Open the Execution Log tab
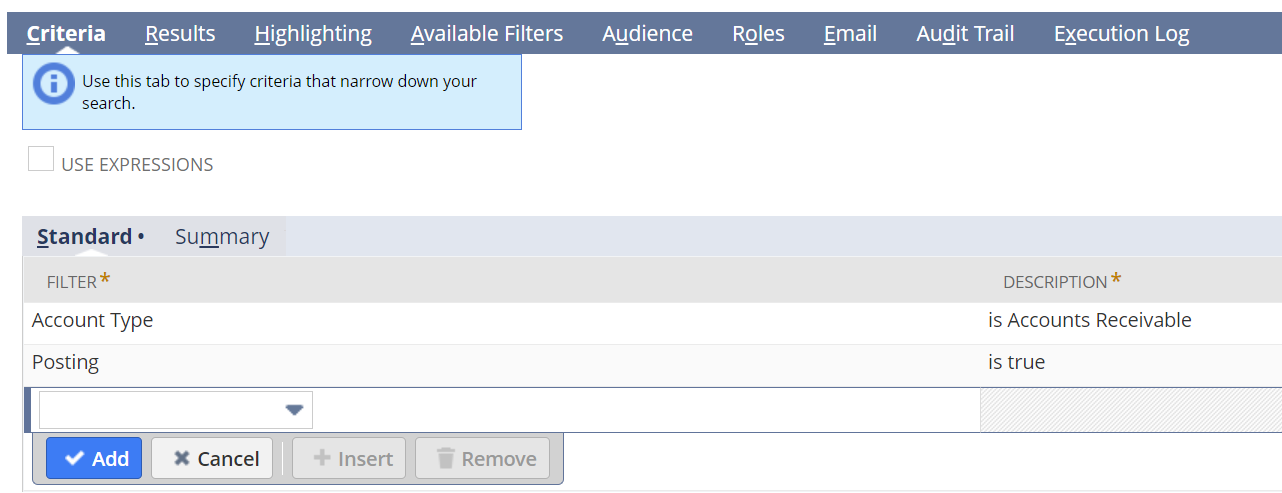The width and height of the screenshot is (1282, 493). pos(1121,34)
